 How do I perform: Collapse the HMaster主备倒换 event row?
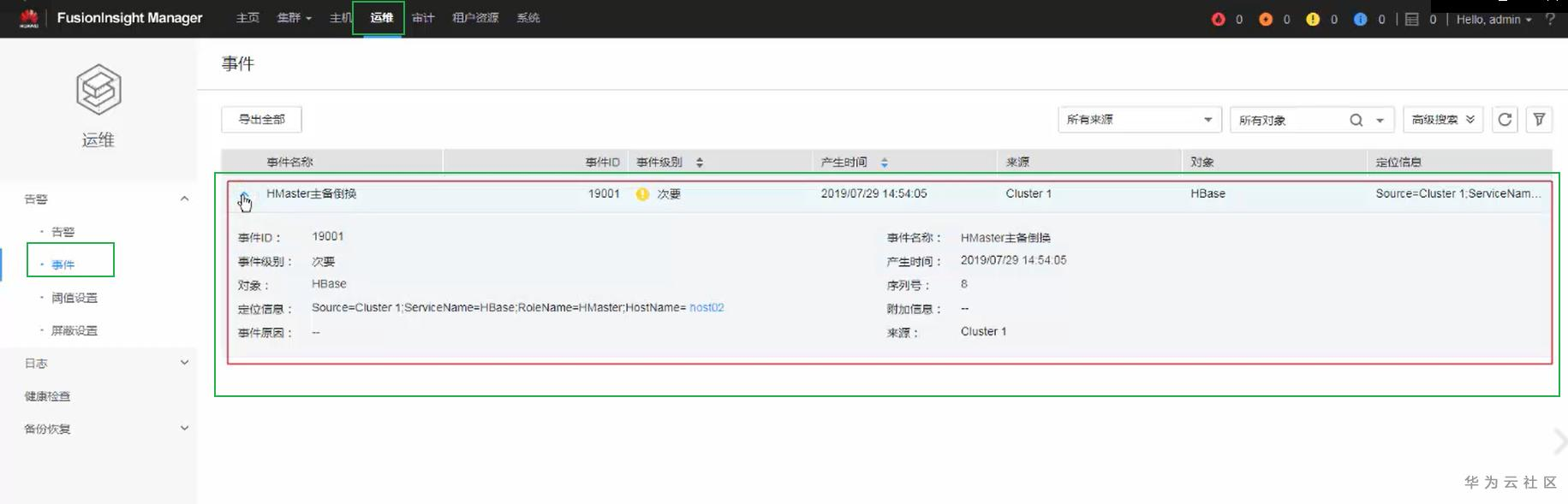coord(244,195)
